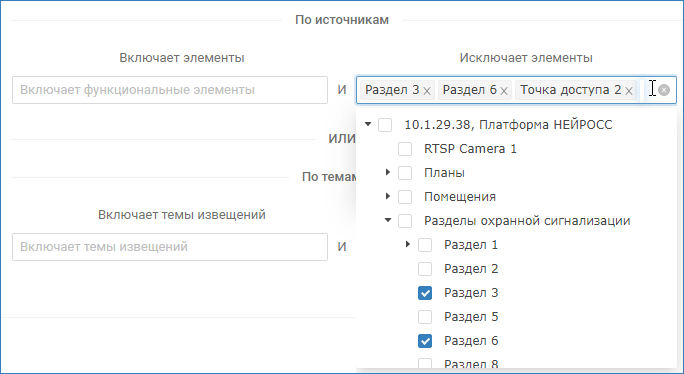
Task: Collapse Разделы охранной сигнализации node
Action: pos(388,220)
